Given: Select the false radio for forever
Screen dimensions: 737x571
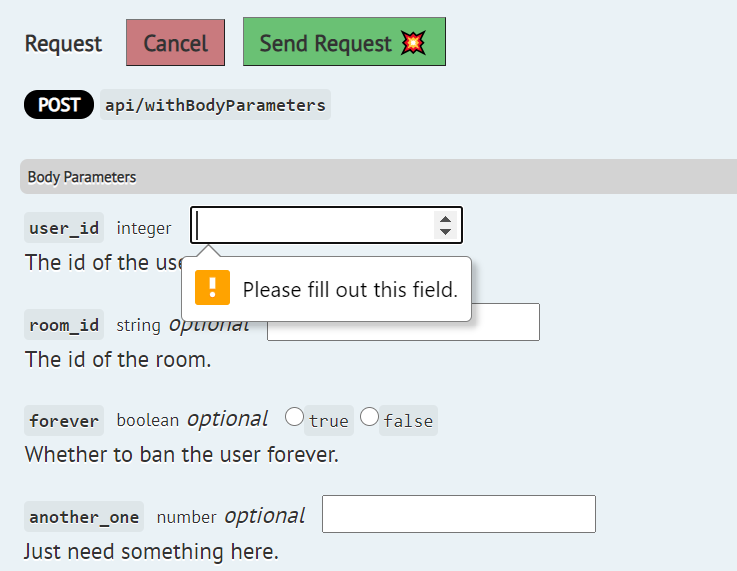Looking at the screenshot, I should tap(369, 417).
